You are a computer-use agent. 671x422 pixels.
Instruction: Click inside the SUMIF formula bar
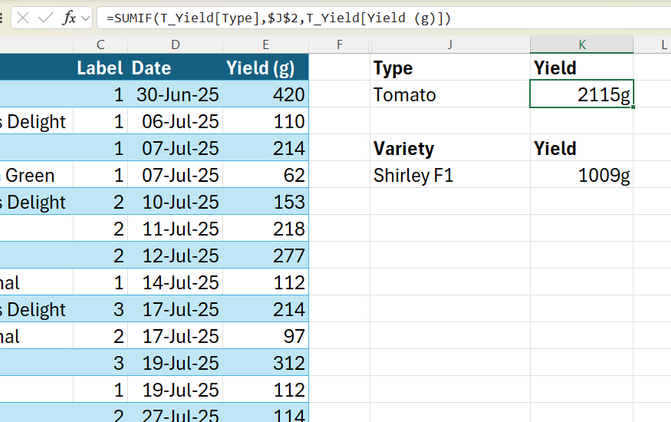tap(384, 18)
